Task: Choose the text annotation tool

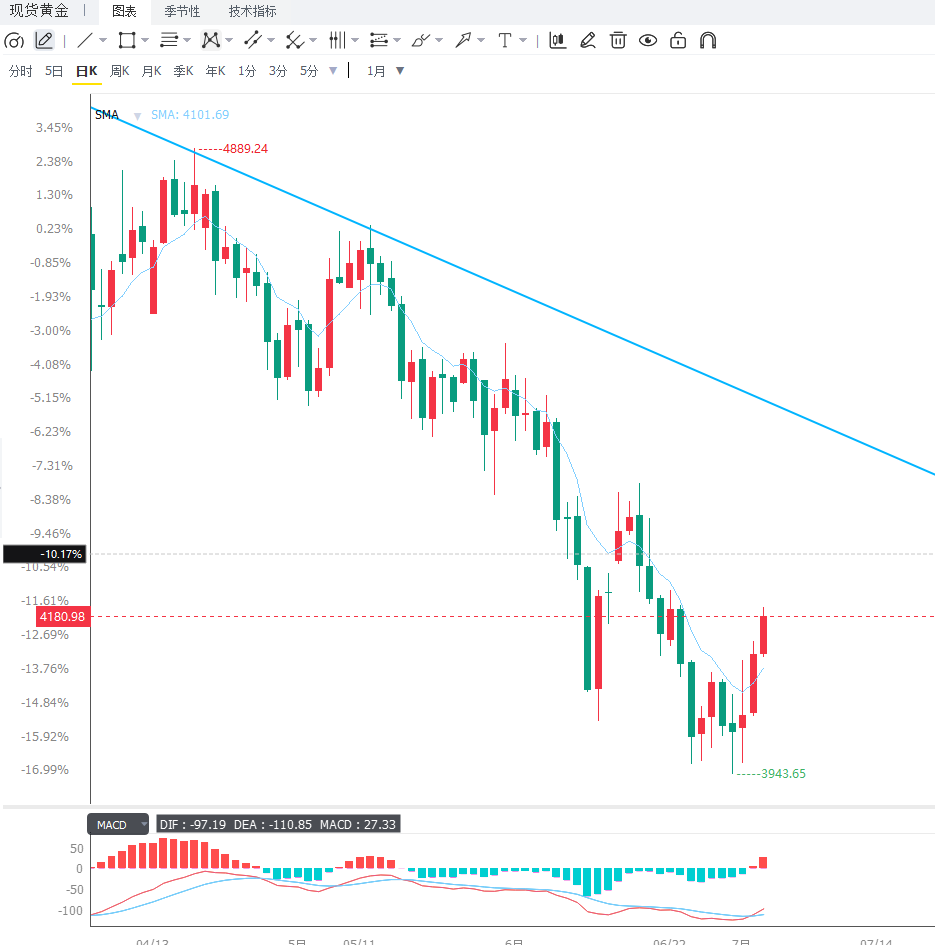Action: [505, 40]
